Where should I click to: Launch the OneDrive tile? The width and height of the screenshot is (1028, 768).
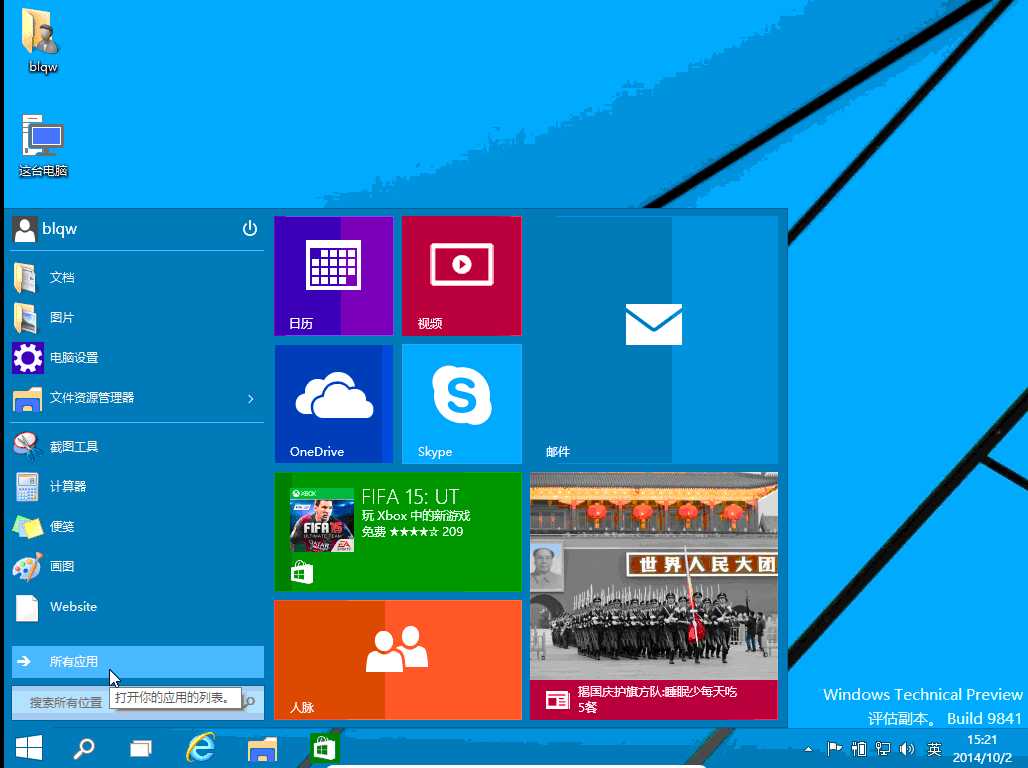334,404
